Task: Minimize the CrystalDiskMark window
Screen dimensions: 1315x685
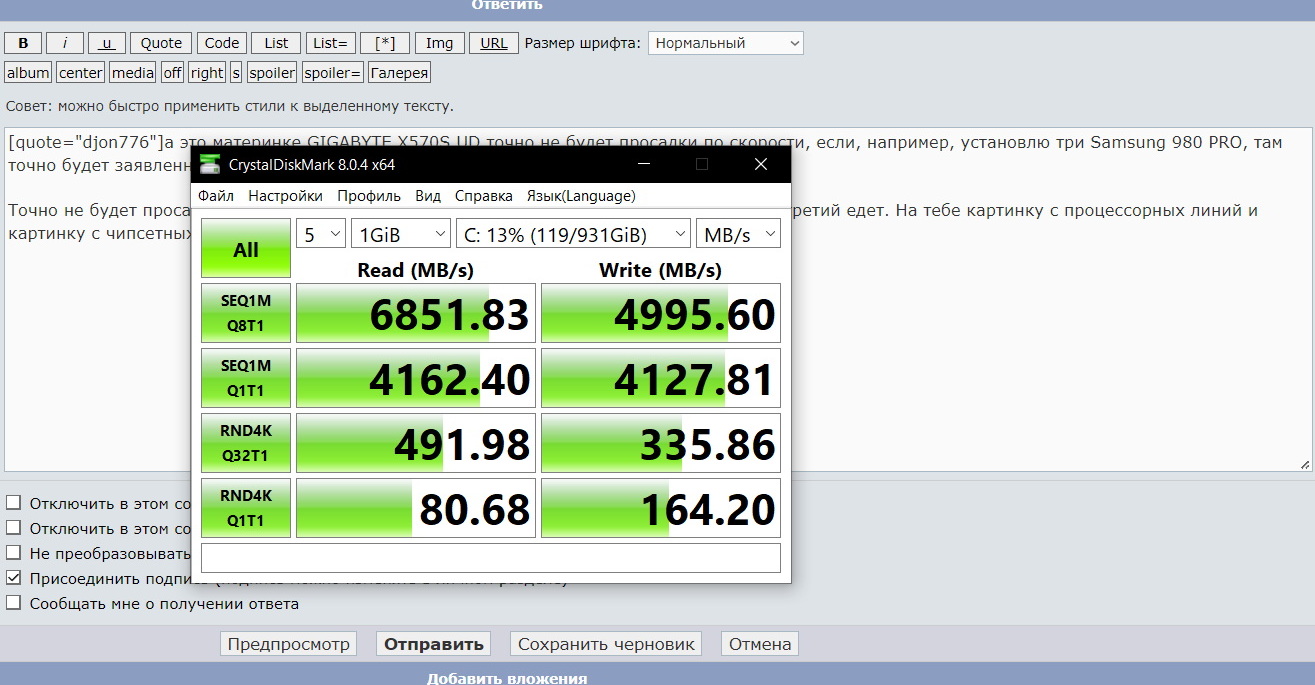Action: pyautogui.click(x=642, y=164)
